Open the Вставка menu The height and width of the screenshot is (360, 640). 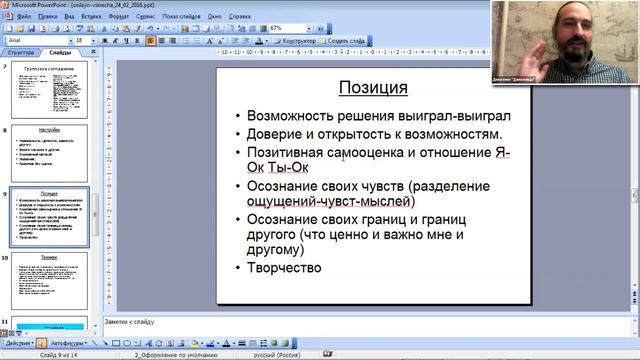click(91, 16)
